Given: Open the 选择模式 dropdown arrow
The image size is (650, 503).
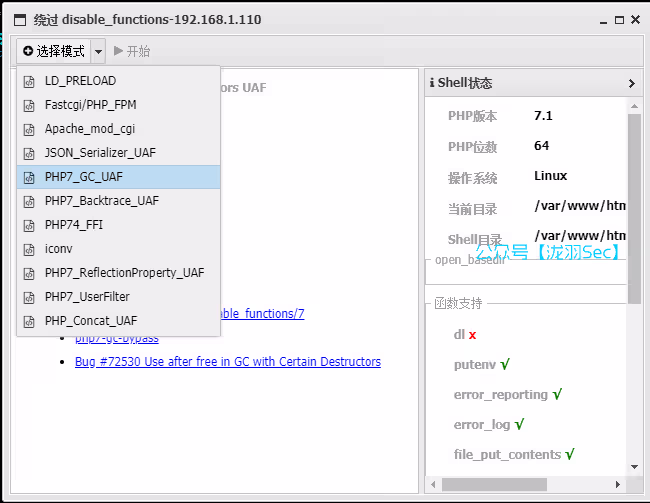Looking at the screenshot, I should (x=97, y=51).
